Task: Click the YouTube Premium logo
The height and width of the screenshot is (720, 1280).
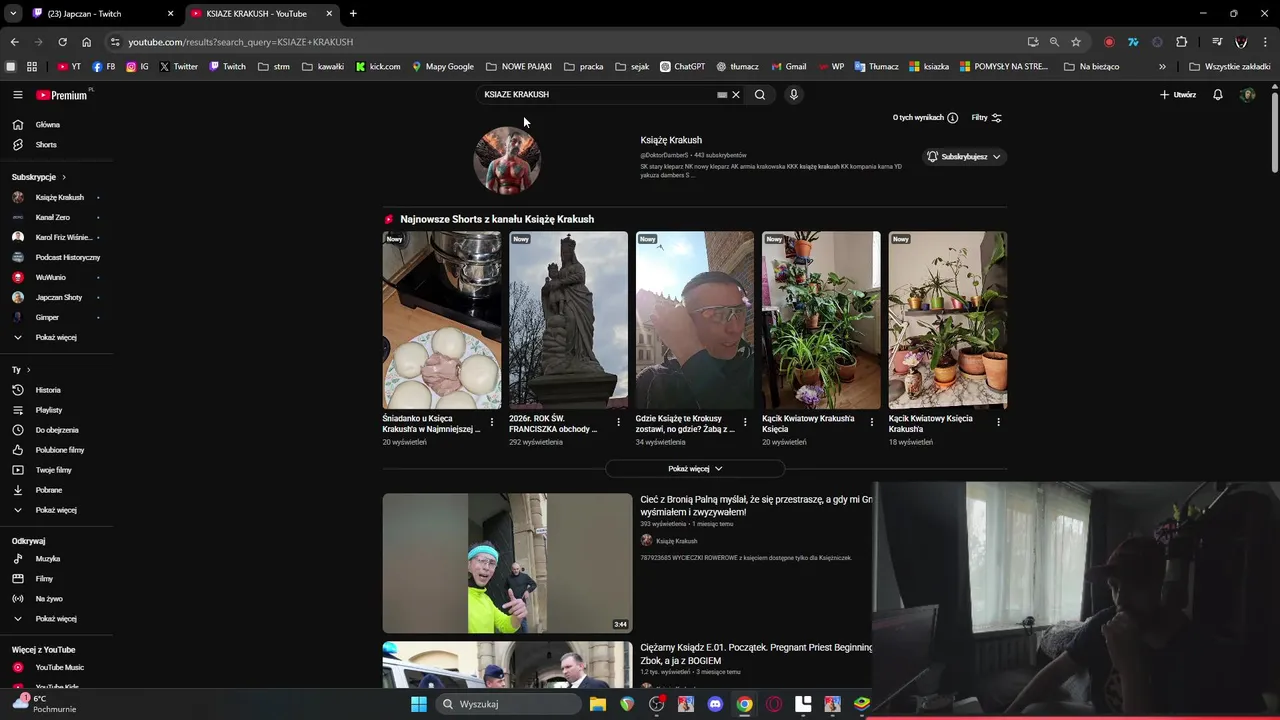Action: [x=62, y=95]
